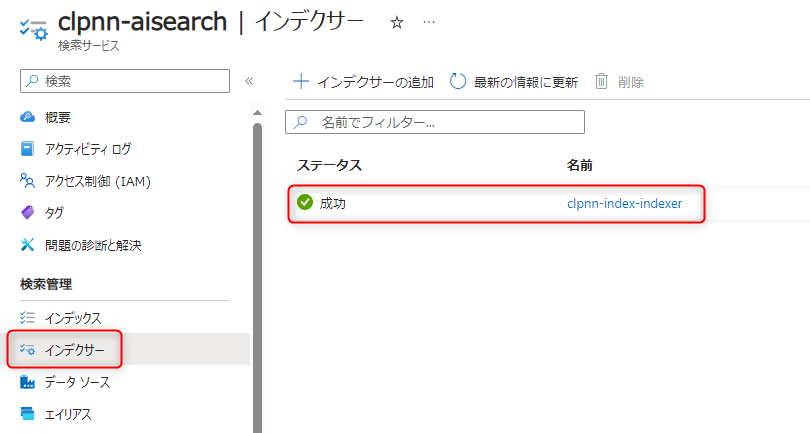Click the 削除 trash button

[x=620, y=82]
